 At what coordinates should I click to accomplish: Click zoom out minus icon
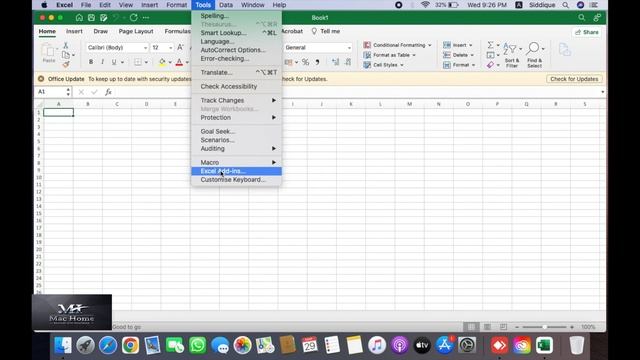pos(517,327)
